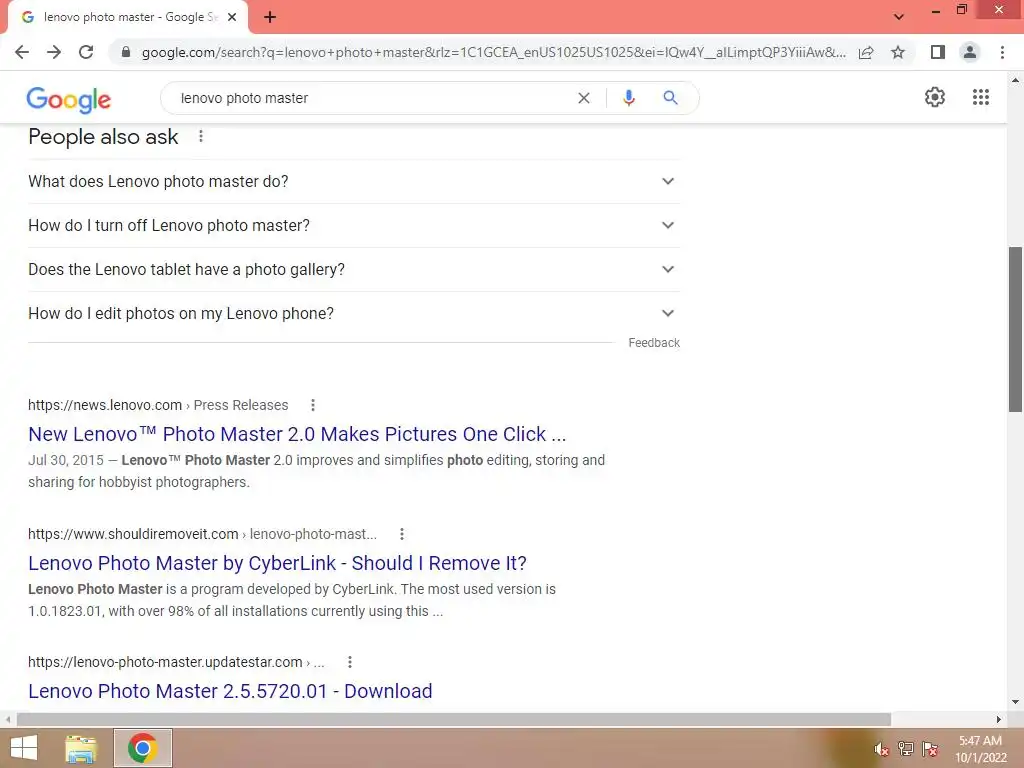Viewport: 1024px width, 768px height.
Task: Submit search with the magnifier icon
Action: coord(670,98)
